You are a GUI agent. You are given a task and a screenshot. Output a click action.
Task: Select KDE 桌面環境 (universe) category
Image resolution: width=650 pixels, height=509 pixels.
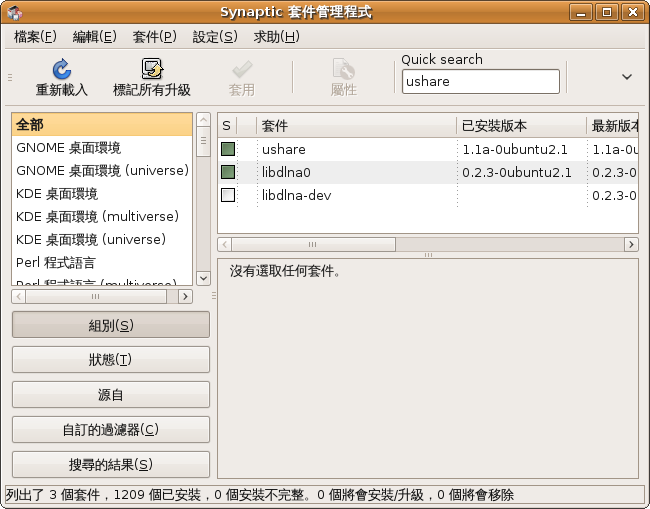102,240
